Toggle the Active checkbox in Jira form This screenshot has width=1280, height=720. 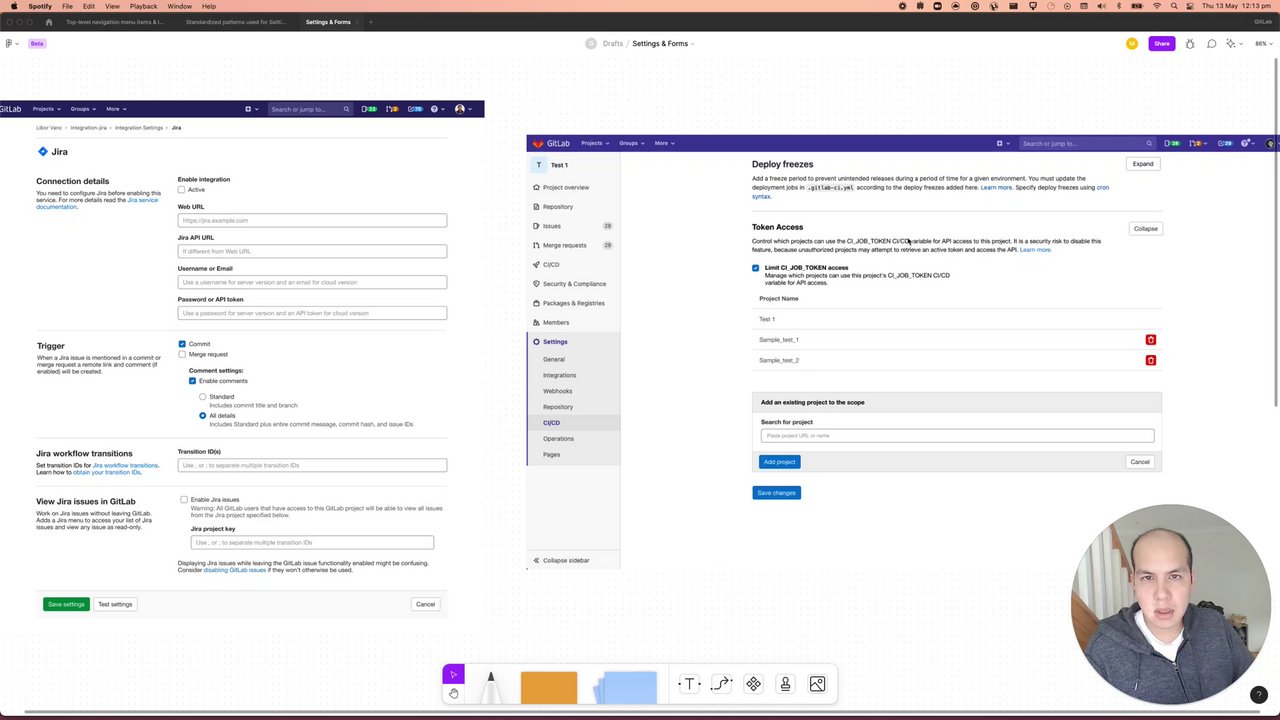[182, 190]
